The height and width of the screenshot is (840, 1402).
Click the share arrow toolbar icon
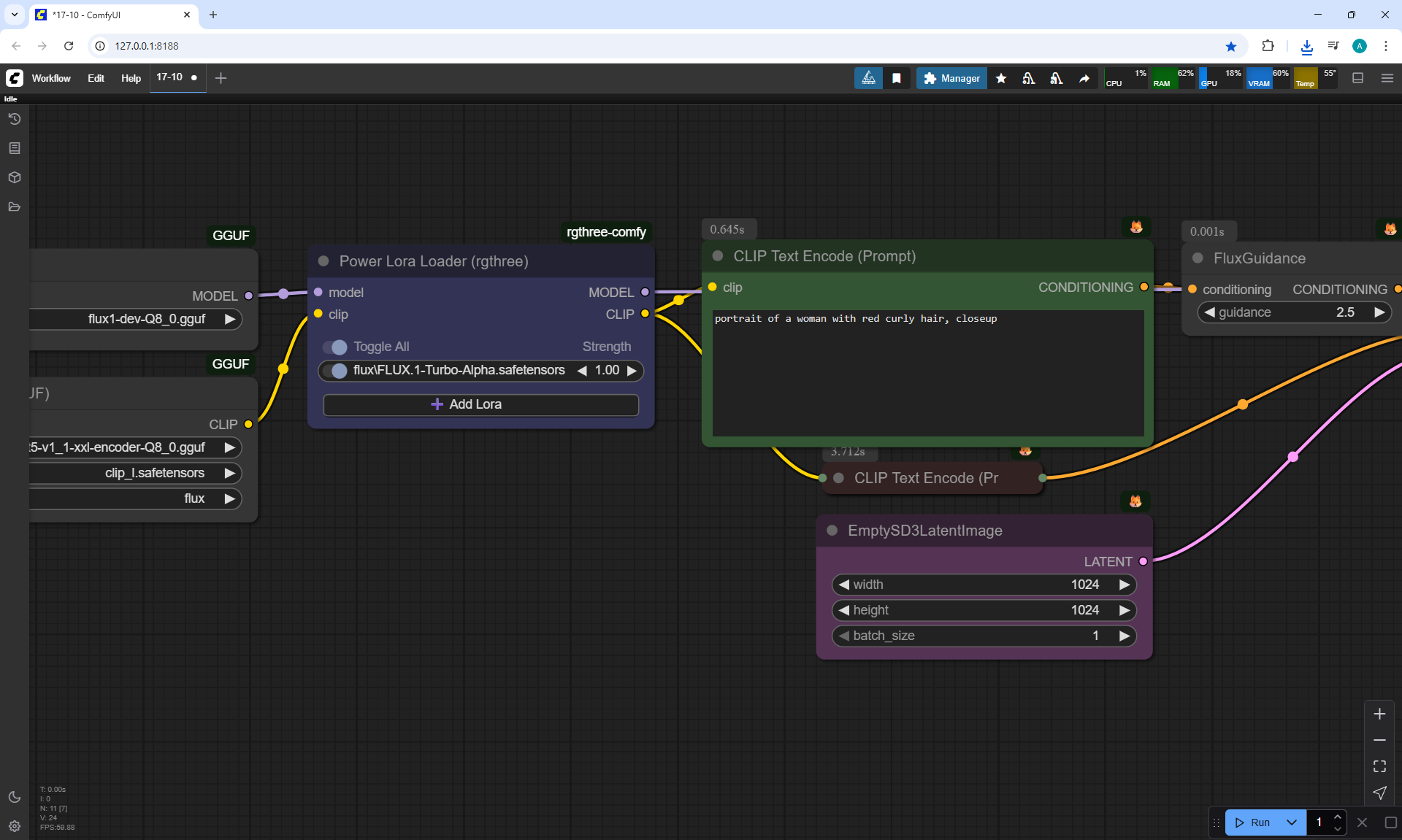tap(1084, 78)
